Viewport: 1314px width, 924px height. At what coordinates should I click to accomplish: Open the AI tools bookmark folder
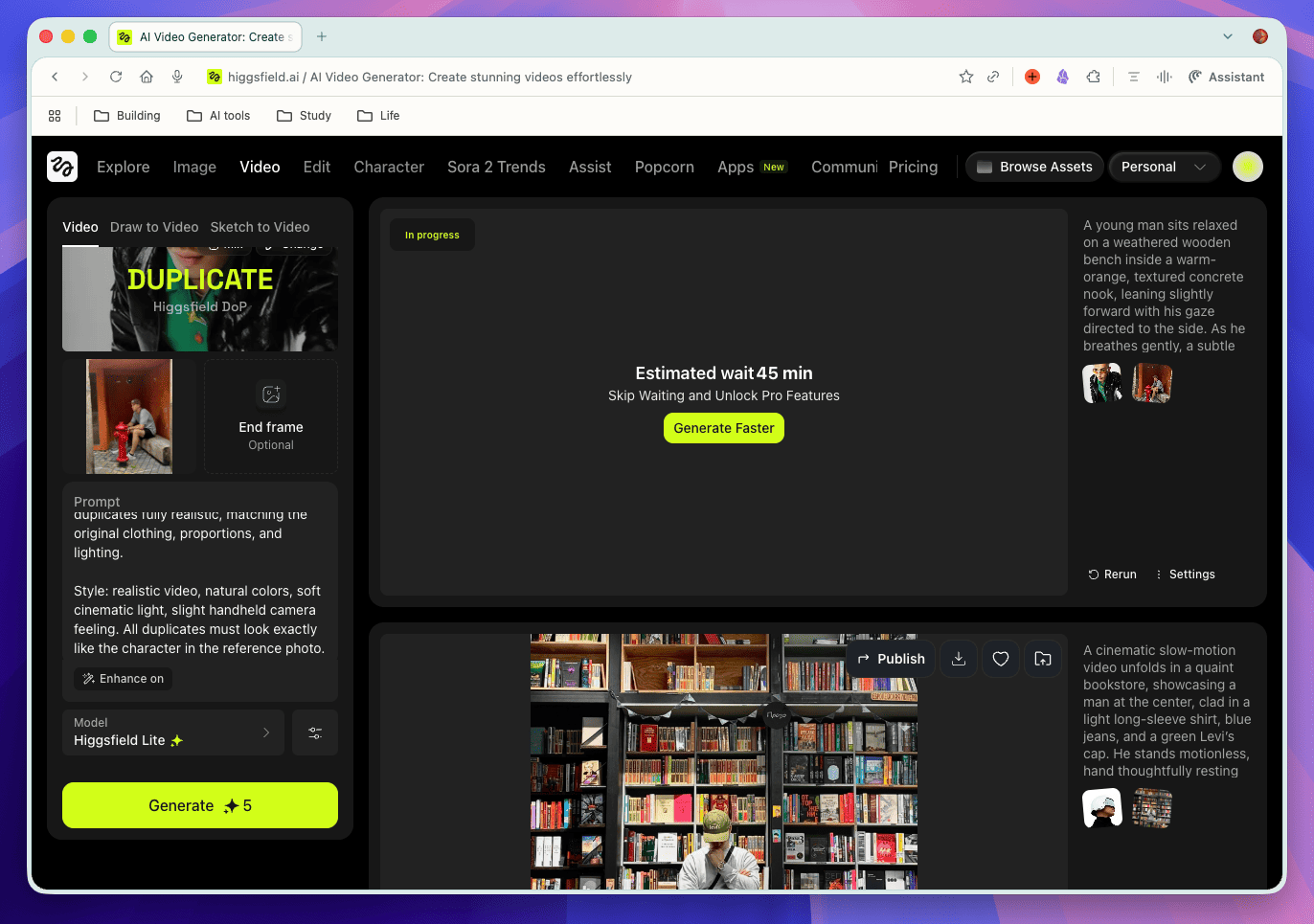[x=218, y=116]
